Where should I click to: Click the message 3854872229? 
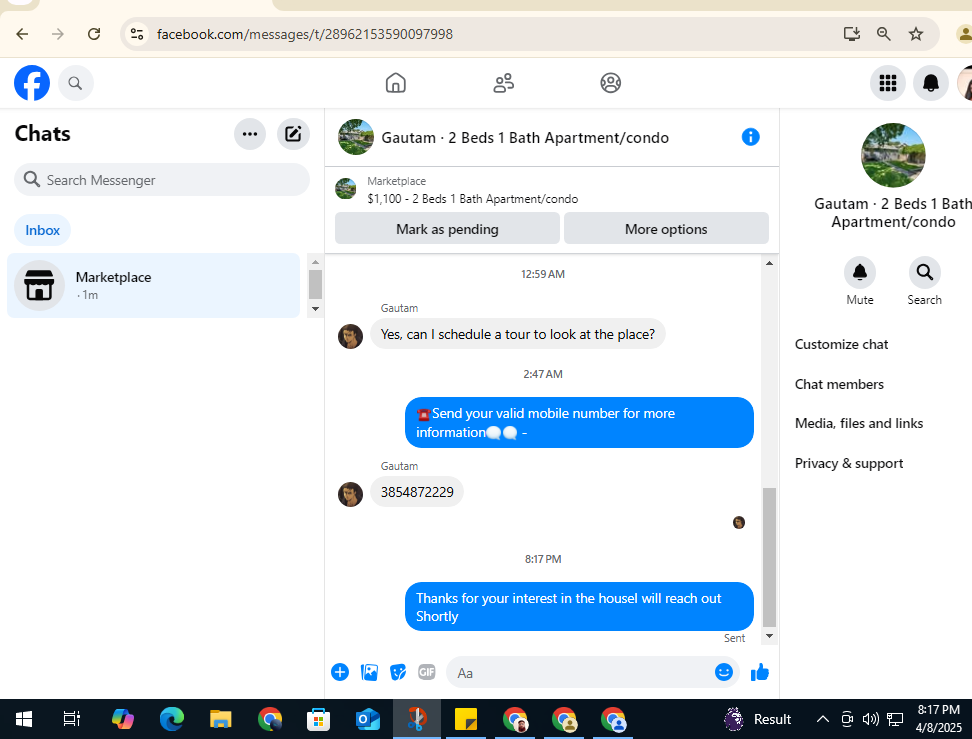point(417,492)
